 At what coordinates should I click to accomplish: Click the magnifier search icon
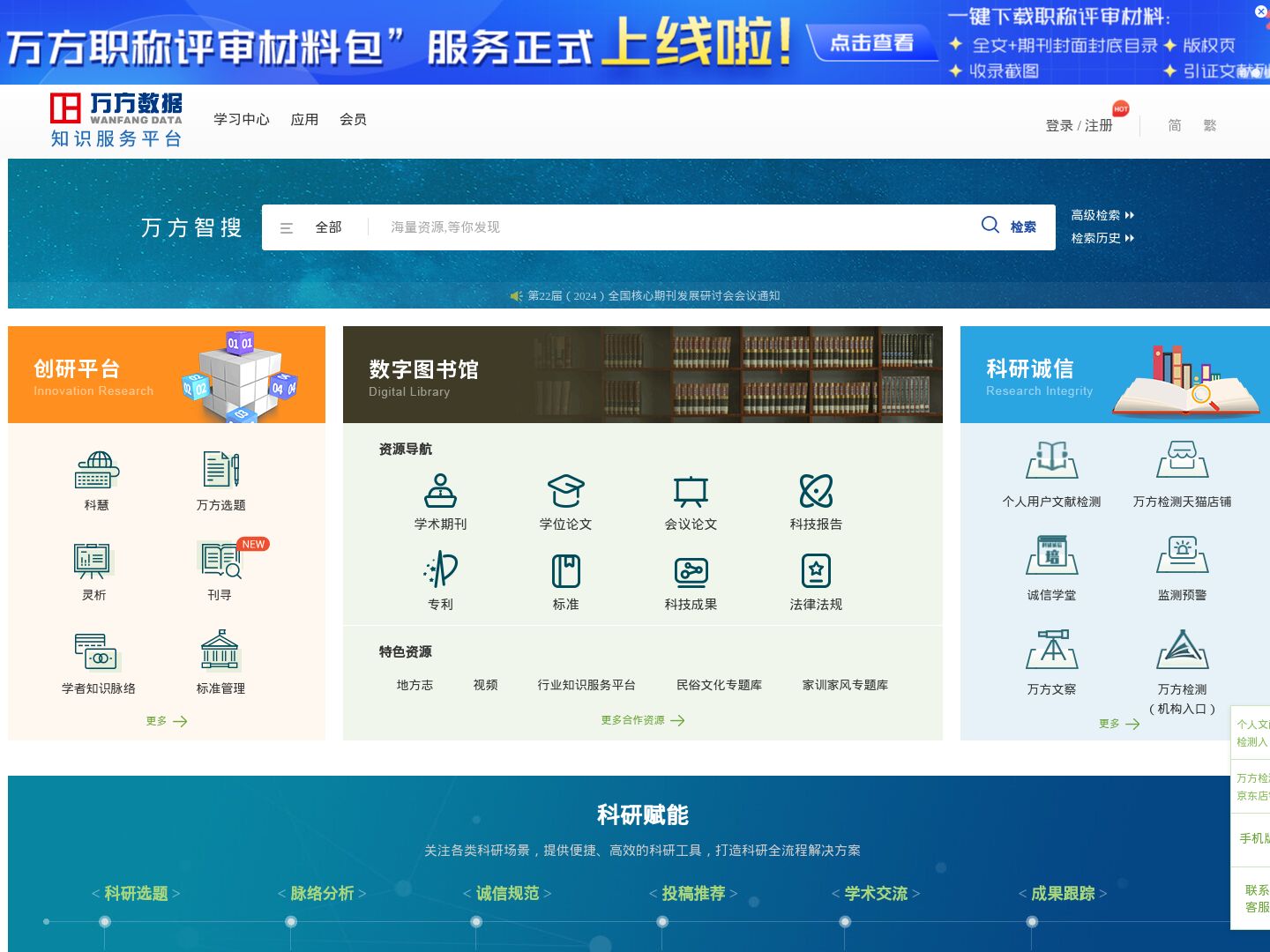[x=990, y=226]
